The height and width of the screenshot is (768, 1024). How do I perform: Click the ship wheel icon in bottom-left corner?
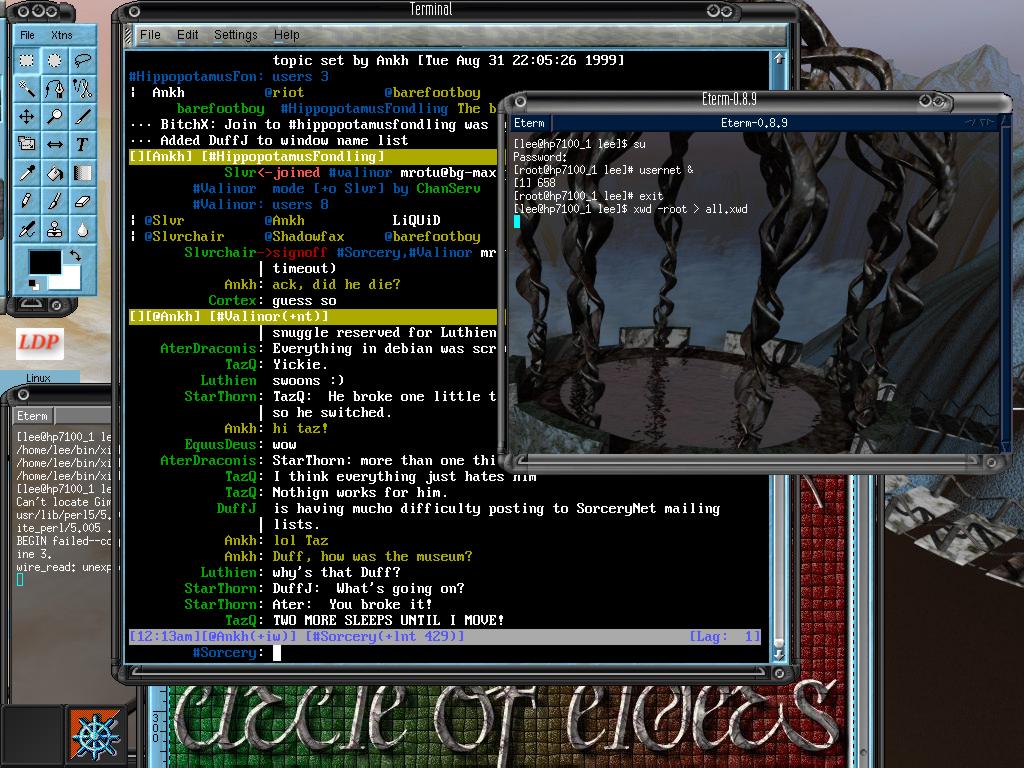pos(95,735)
